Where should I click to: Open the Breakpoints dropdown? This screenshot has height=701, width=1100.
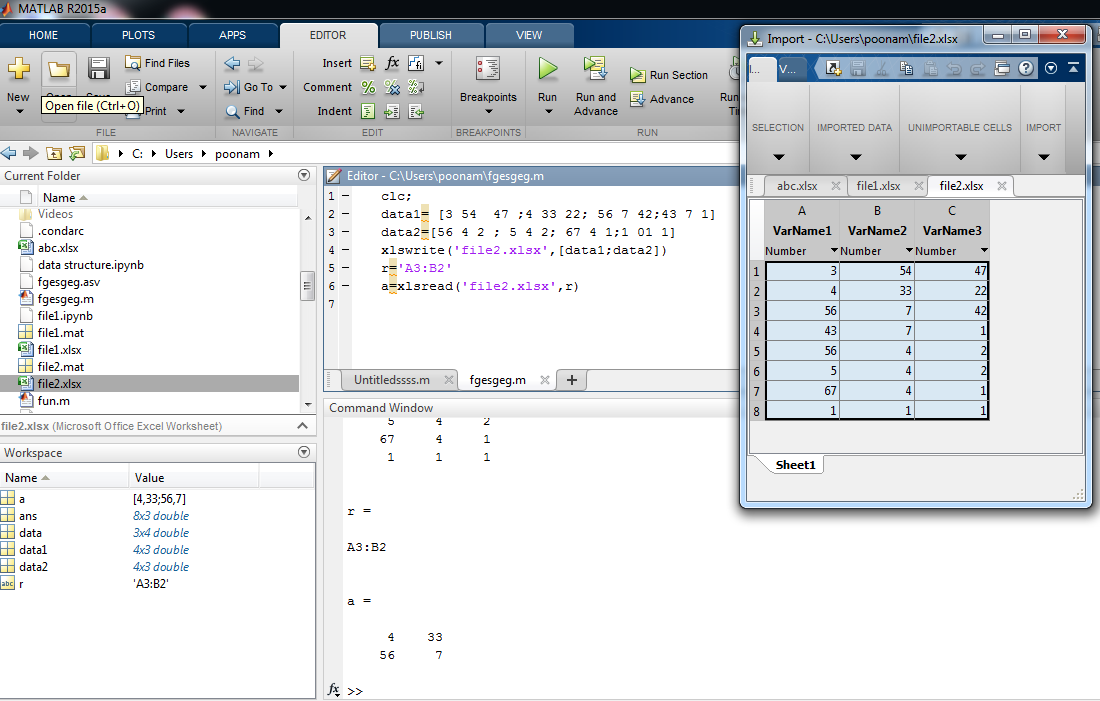tap(488, 111)
